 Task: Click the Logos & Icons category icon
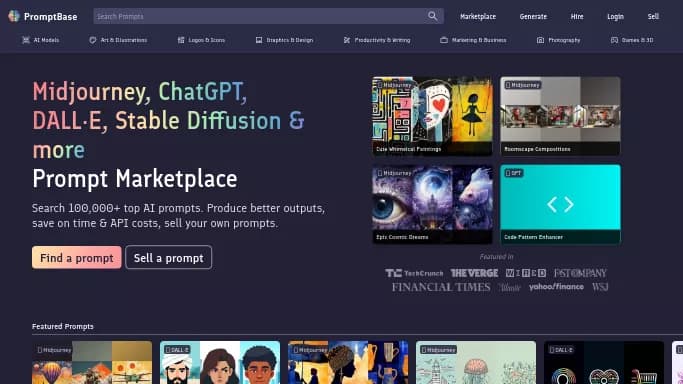[x=181, y=40]
